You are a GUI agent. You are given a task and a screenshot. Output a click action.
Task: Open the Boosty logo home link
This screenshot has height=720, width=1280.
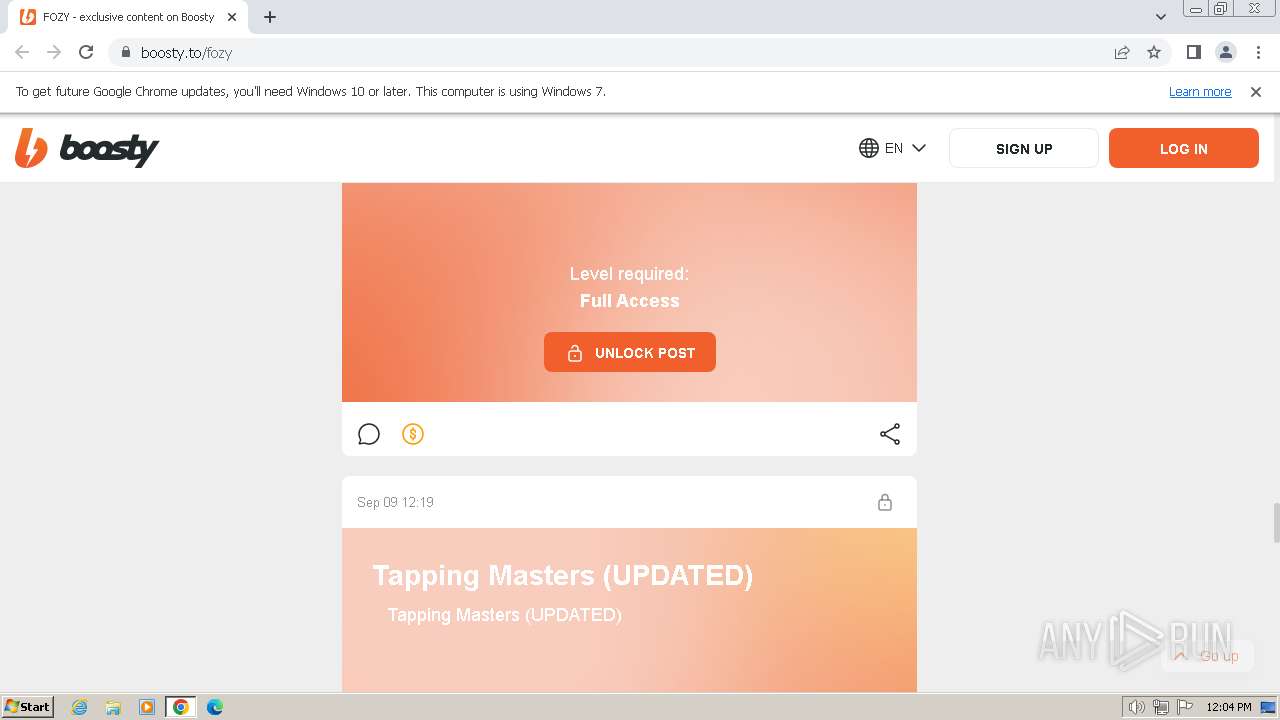coord(87,148)
